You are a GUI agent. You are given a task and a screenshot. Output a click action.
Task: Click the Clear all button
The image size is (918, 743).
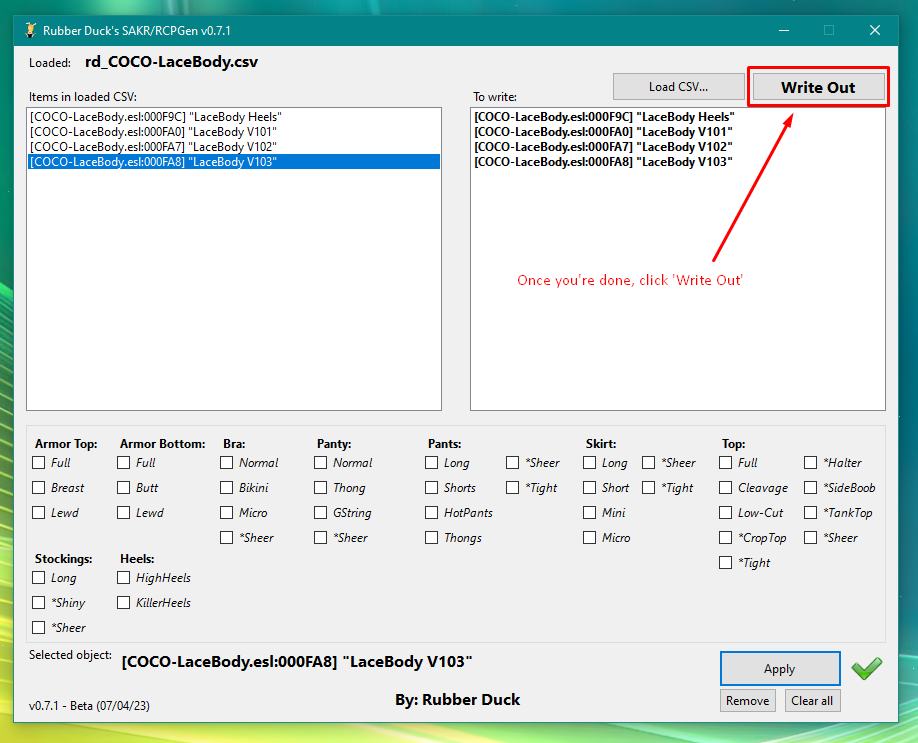tap(812, 701)
